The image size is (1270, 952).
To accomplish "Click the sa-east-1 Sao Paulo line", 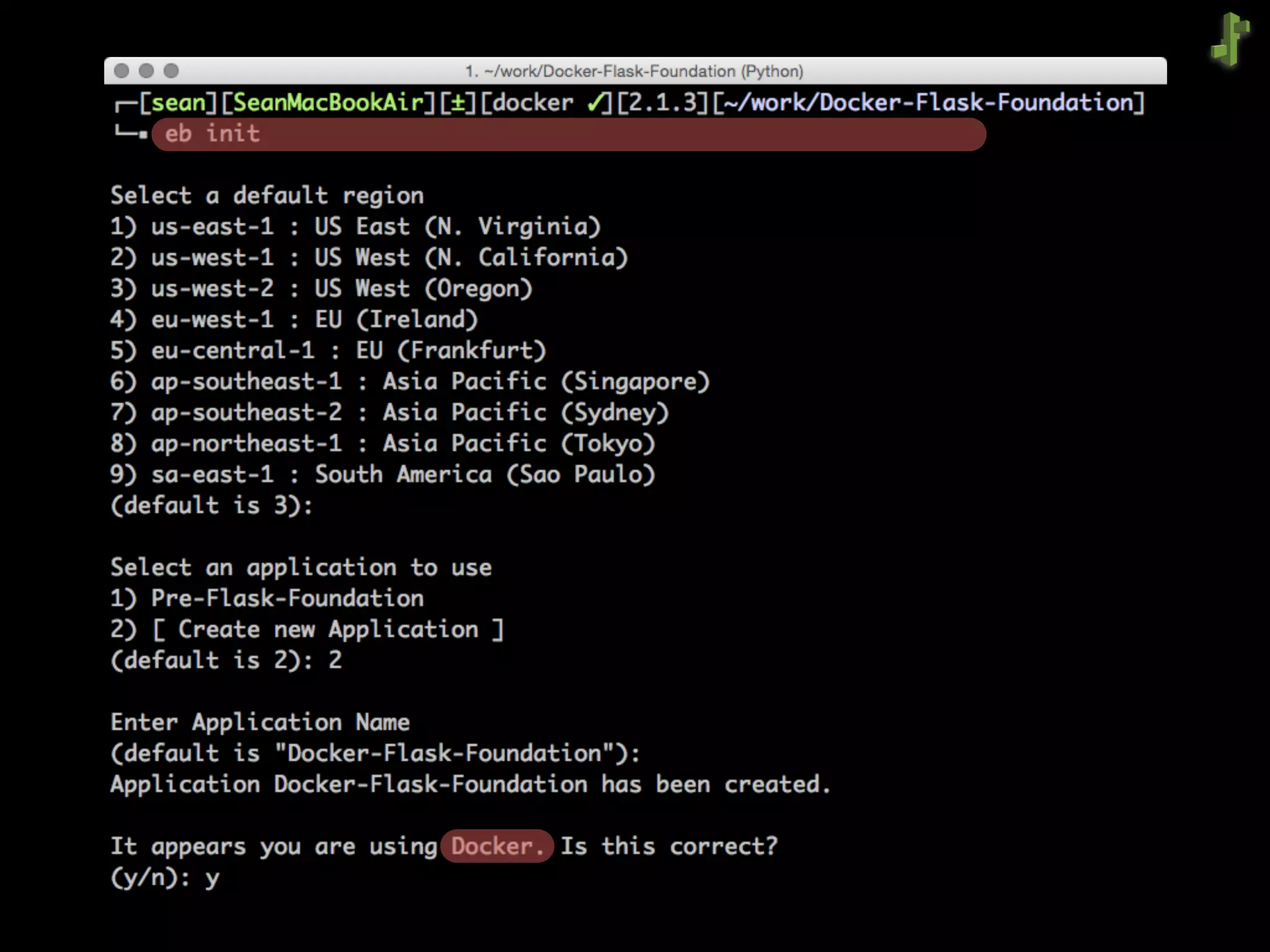I will tap(383, 475).
